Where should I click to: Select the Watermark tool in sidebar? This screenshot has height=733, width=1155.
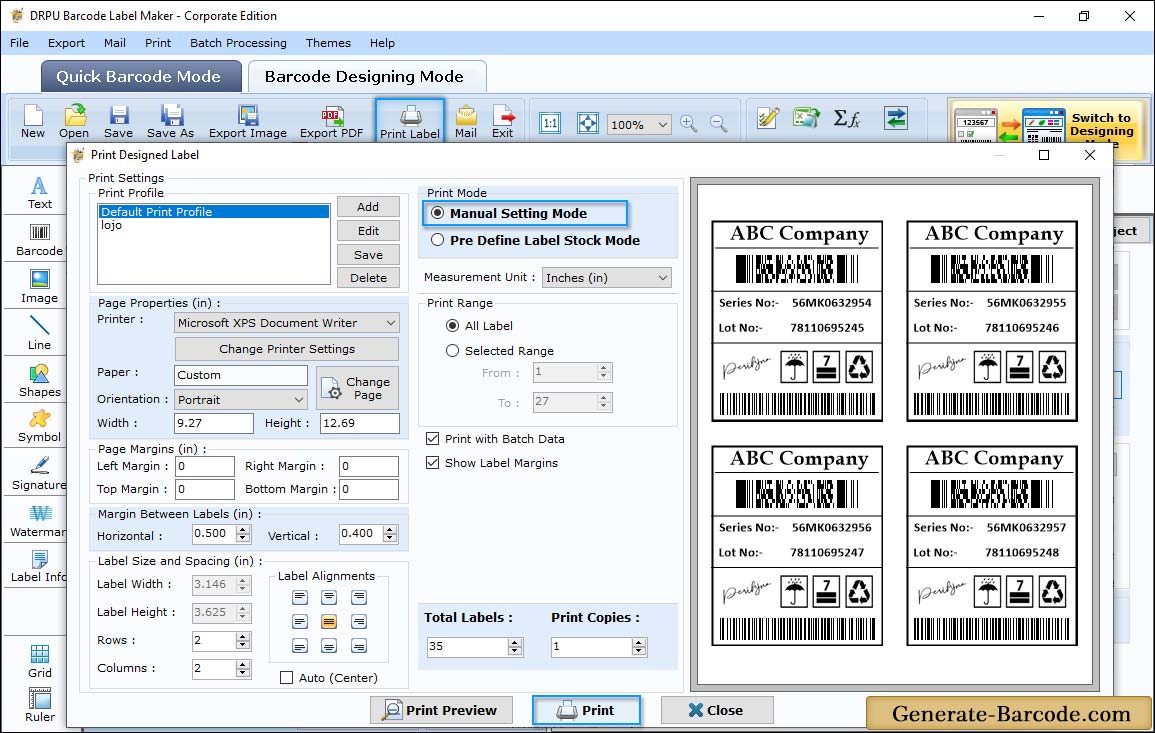[x=40, y=521]
